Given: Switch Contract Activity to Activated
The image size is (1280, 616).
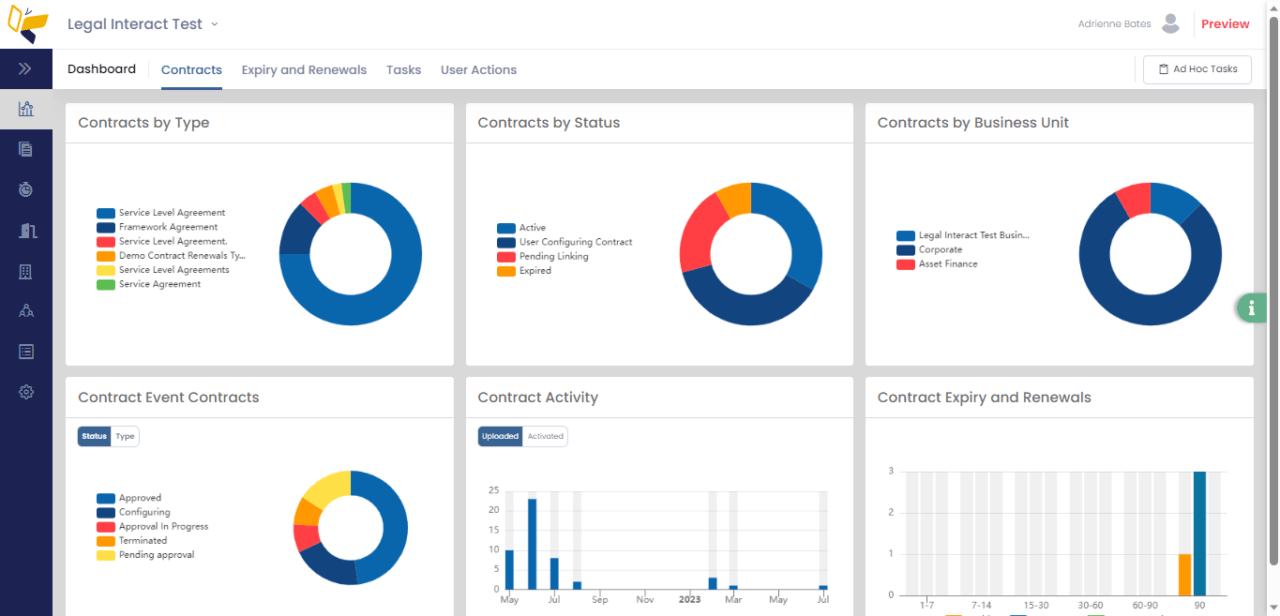Looking at the screenshot, I should click(545, 436).
